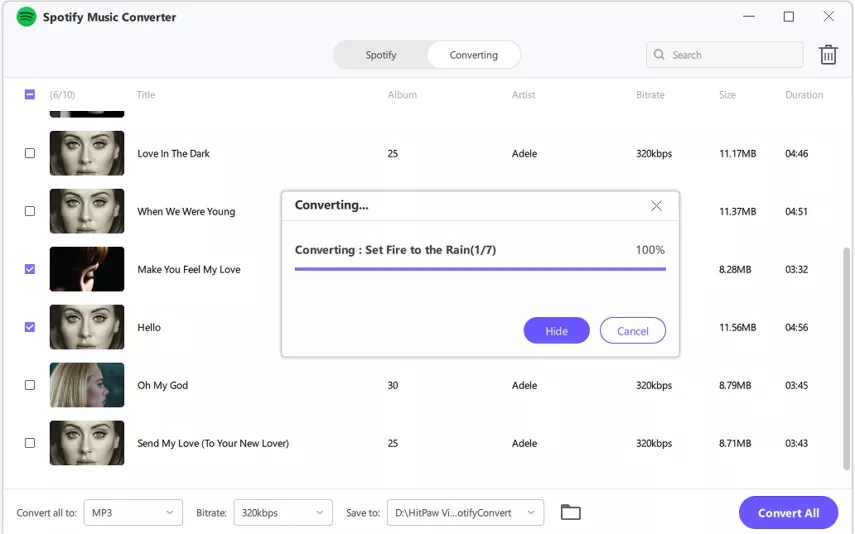Select the Converting tab
The height and width of the screenshot is (534, 855).
coord(474,55)
